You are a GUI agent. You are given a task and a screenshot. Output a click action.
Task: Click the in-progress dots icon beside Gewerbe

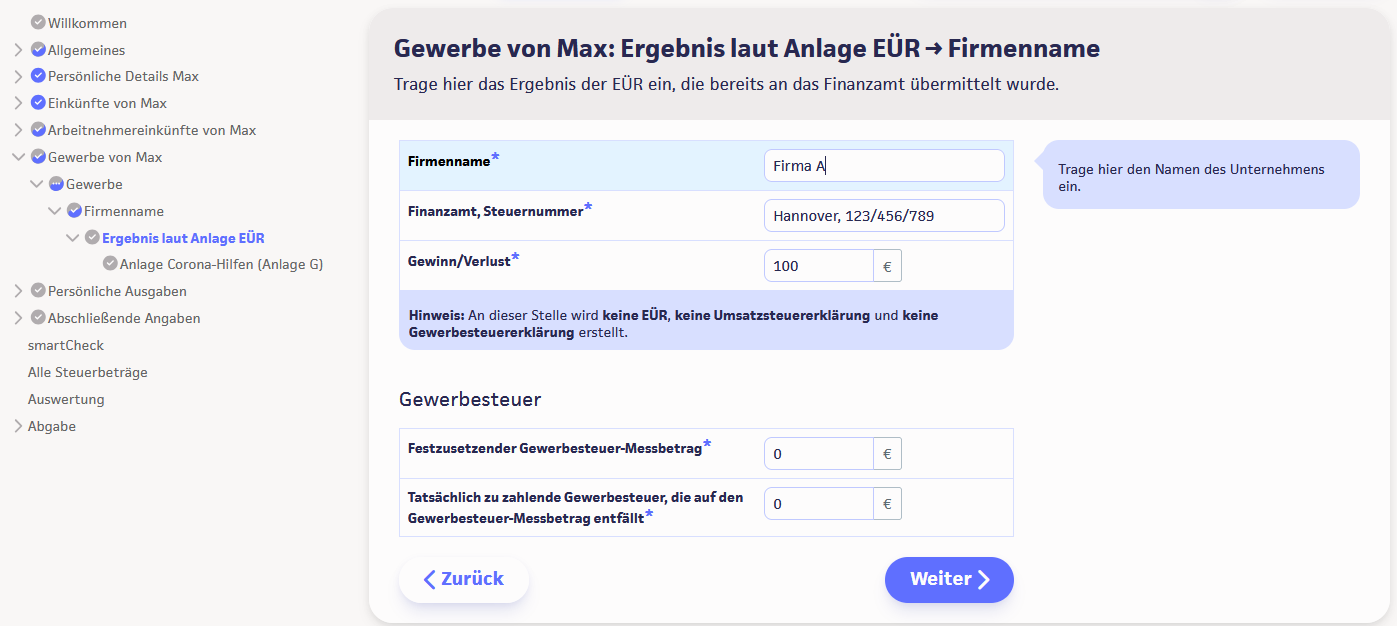[56, 184]
